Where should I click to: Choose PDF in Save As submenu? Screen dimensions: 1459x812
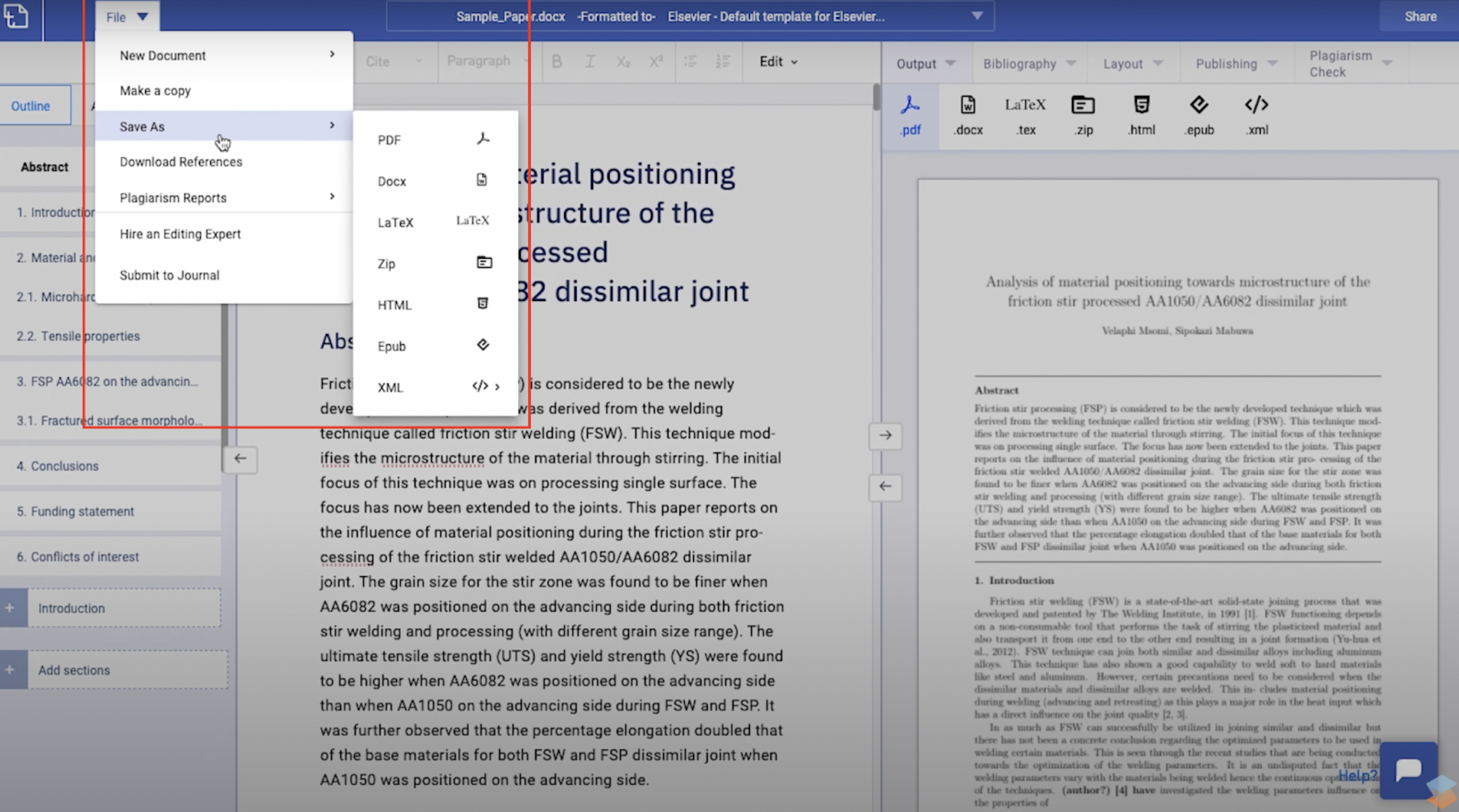435,139
